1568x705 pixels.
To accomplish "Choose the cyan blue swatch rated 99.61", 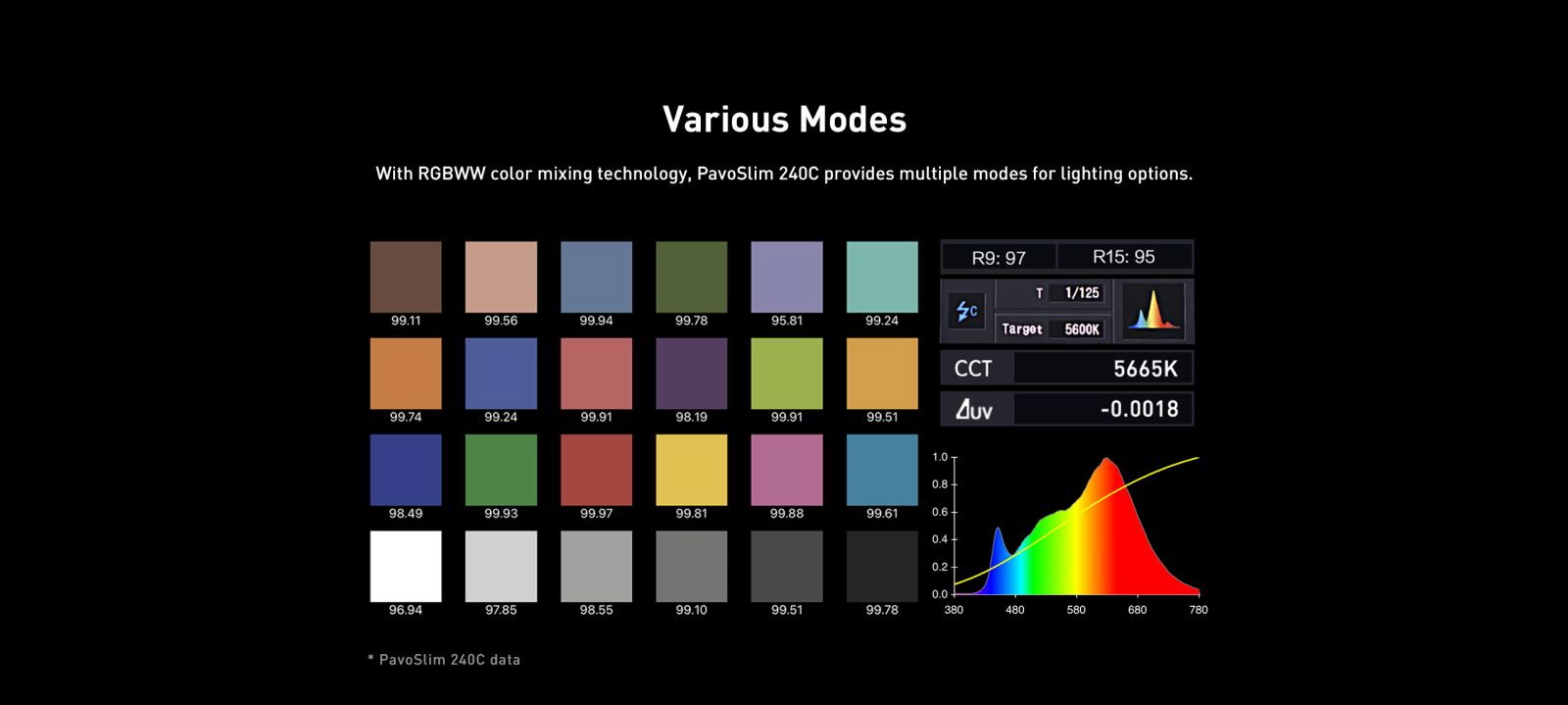I will pos(882,471).
